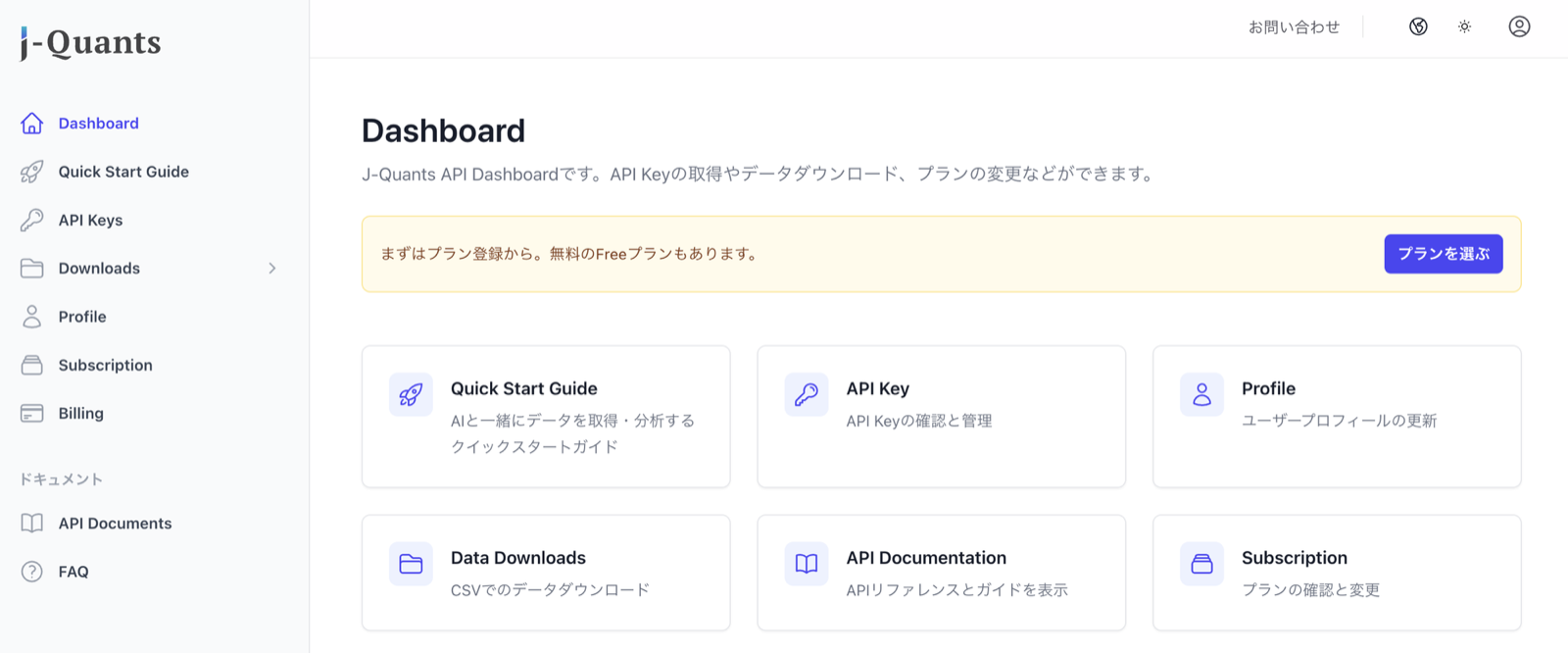Click the folder icon on Data Downloads card
The height and width of the screenshot is (653, 1568).
[411, 564]
